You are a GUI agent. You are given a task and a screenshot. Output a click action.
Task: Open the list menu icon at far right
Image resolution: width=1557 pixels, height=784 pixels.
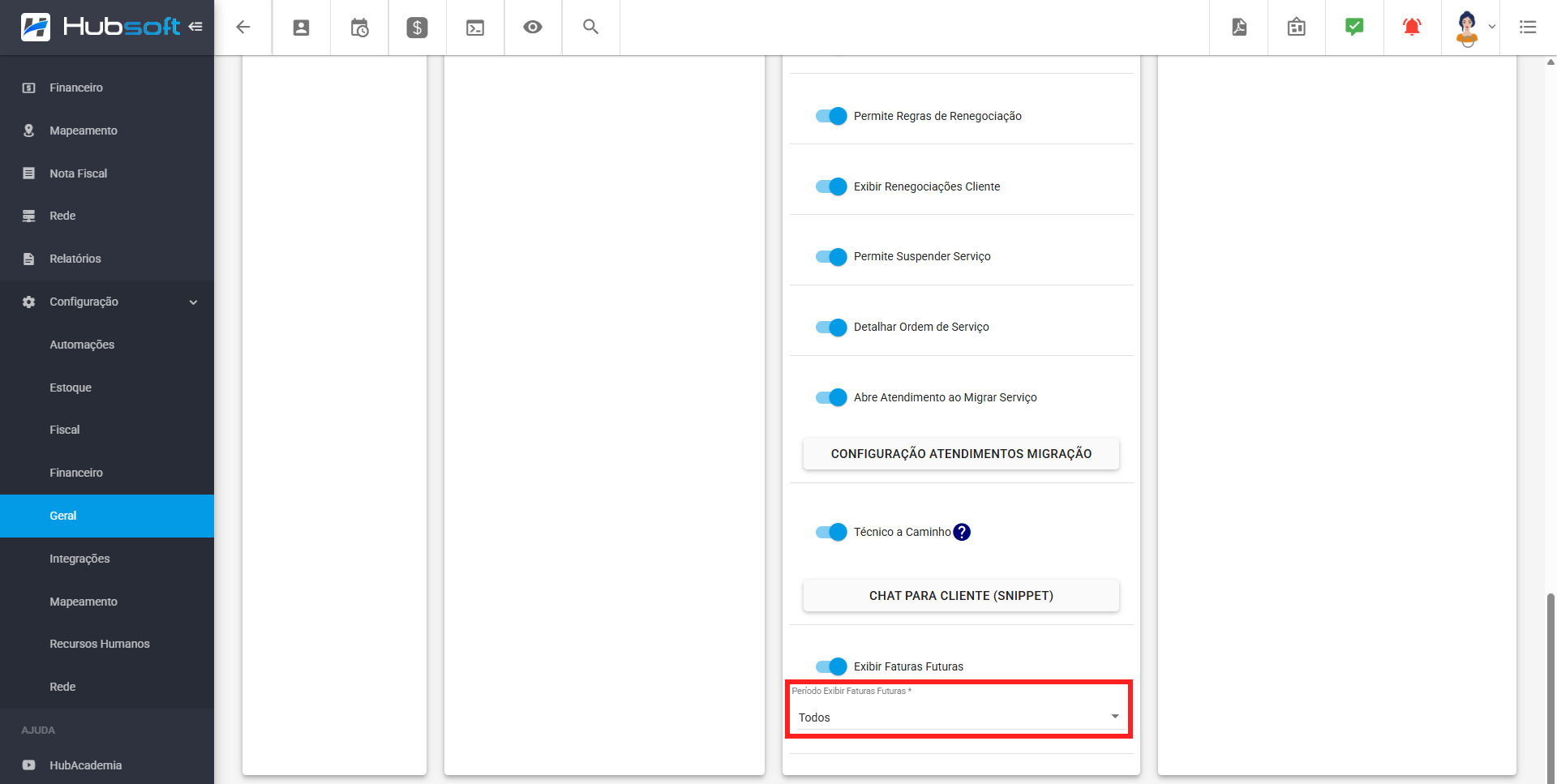point(1528,27)
